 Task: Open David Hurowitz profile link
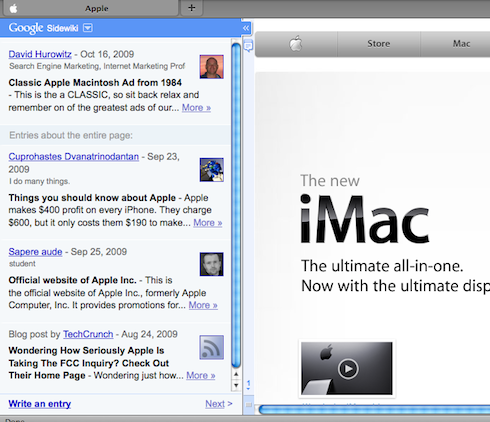point(40,54)
